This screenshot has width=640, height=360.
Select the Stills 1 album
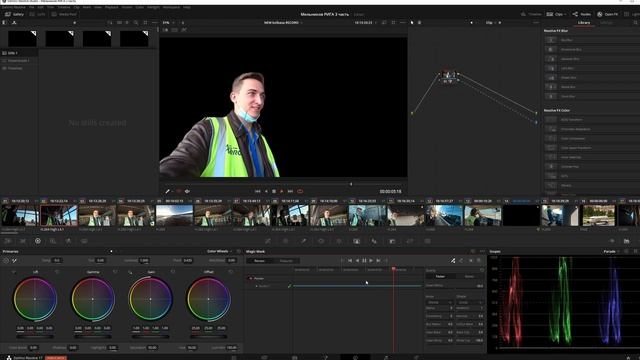[19, 53]
